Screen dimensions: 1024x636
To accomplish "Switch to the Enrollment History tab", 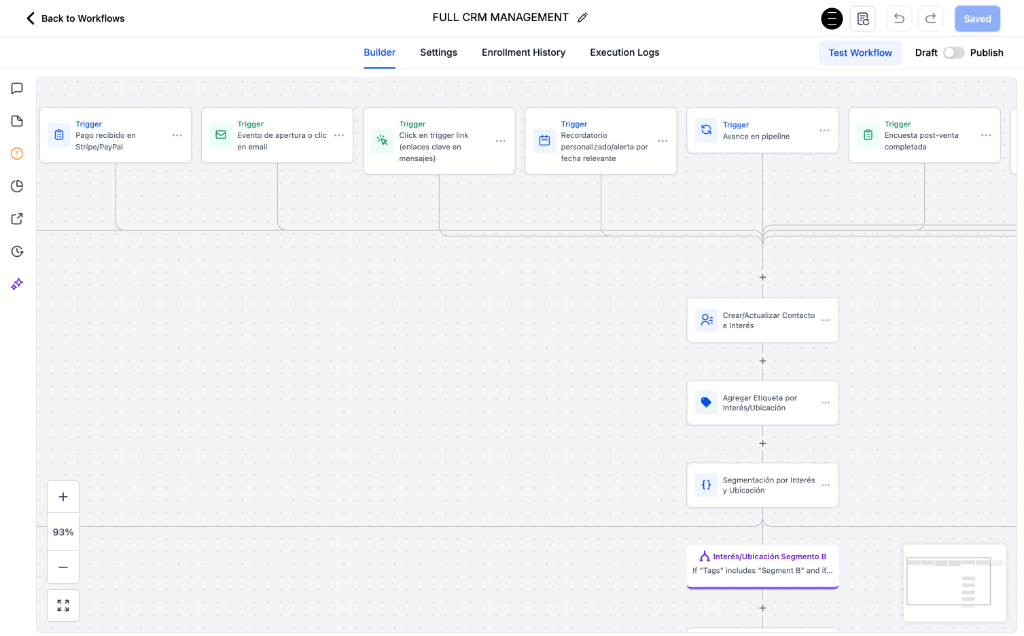I will pos(523,52).
